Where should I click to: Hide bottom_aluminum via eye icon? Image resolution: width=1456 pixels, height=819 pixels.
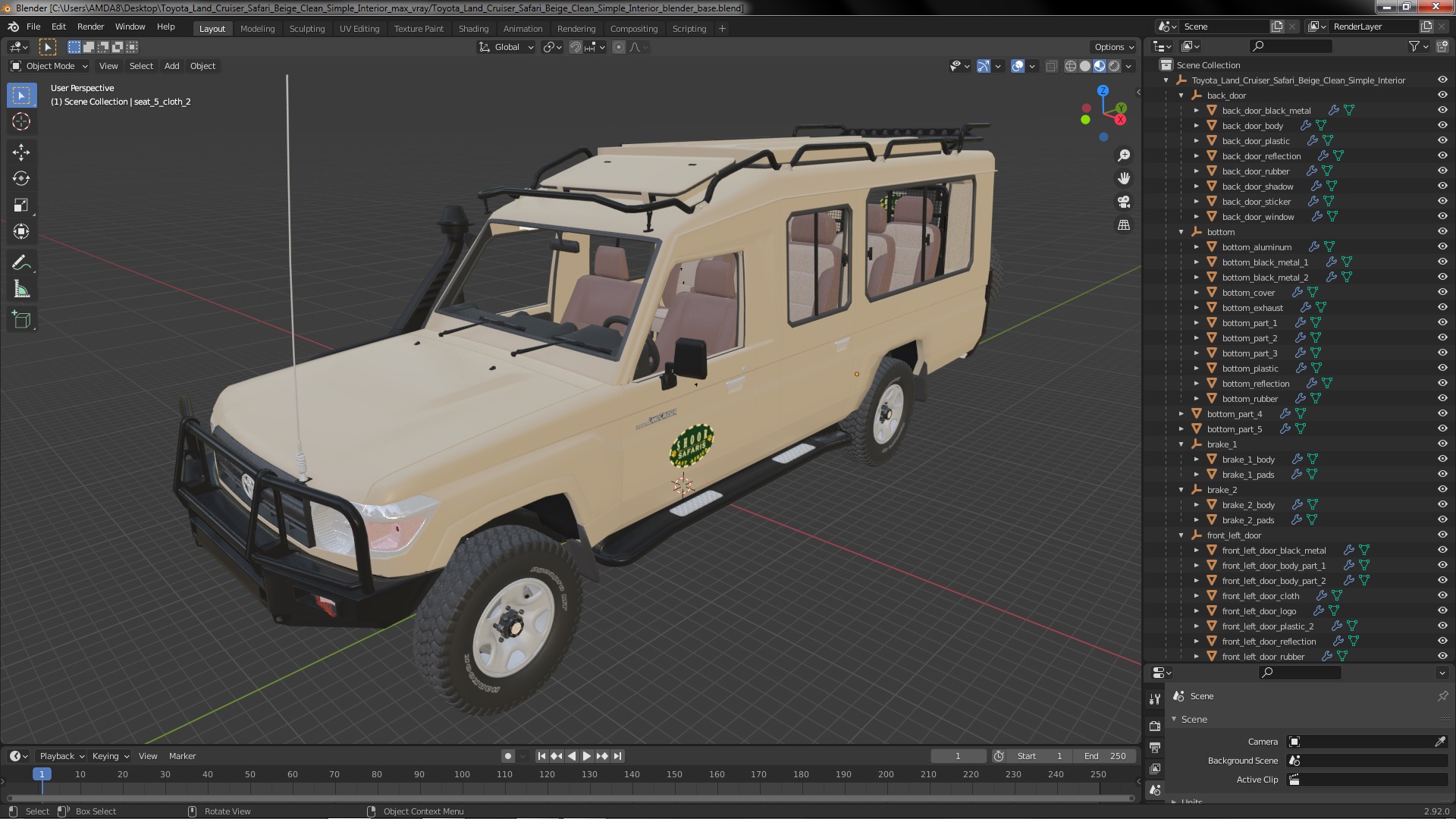click(1442, 246)
